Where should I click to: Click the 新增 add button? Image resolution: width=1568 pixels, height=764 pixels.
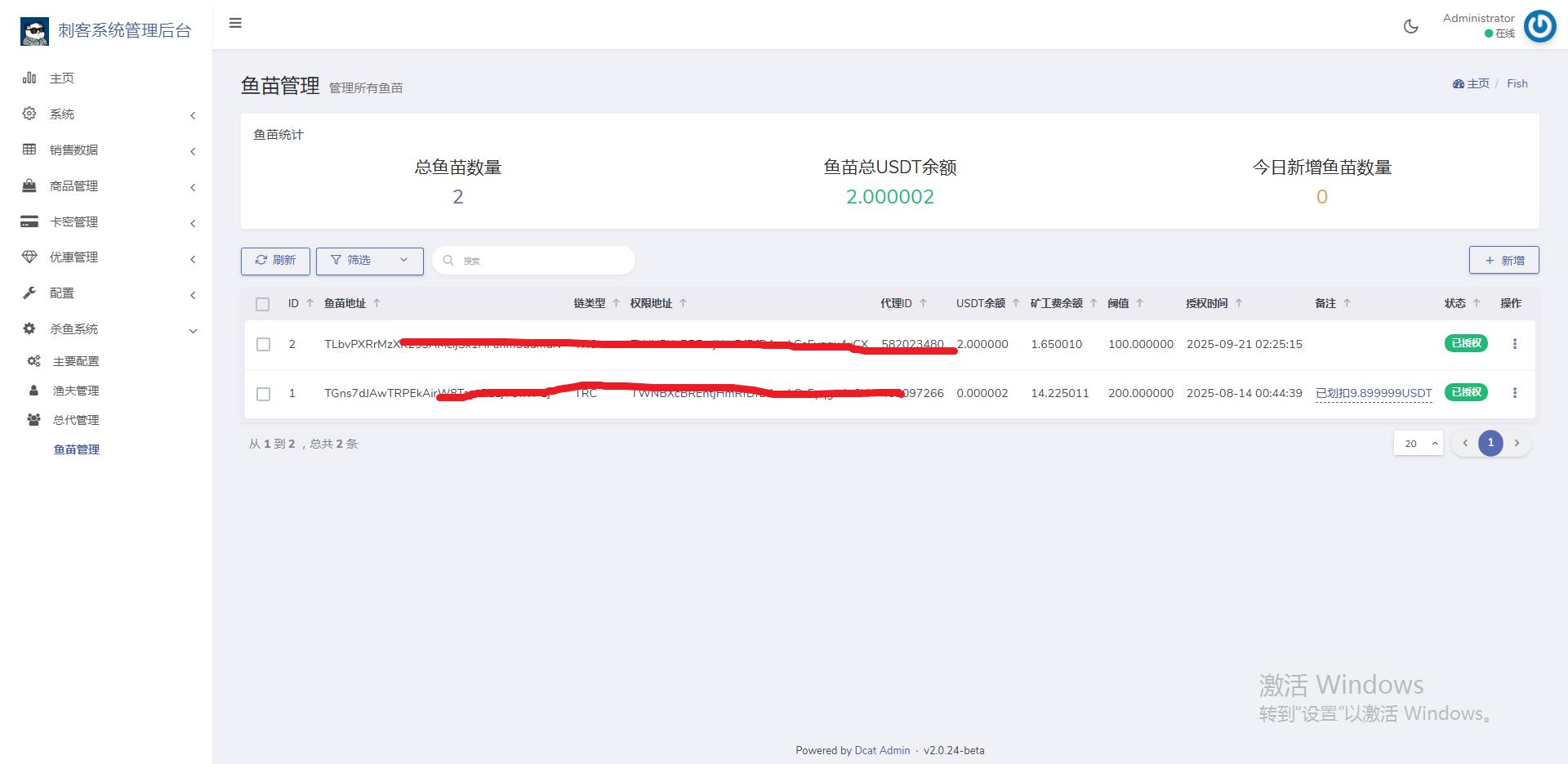[1503, 261]
